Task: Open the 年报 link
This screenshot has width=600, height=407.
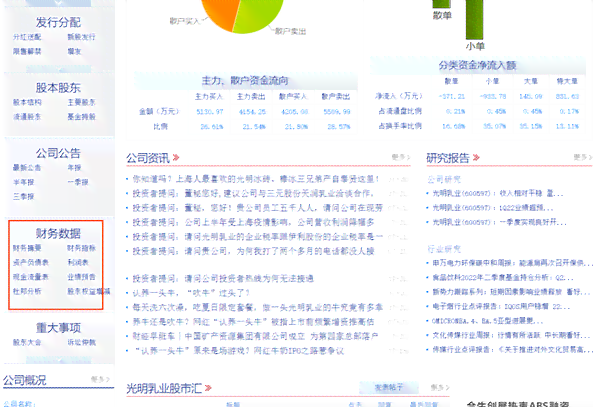Action: [x=74, y=168]
